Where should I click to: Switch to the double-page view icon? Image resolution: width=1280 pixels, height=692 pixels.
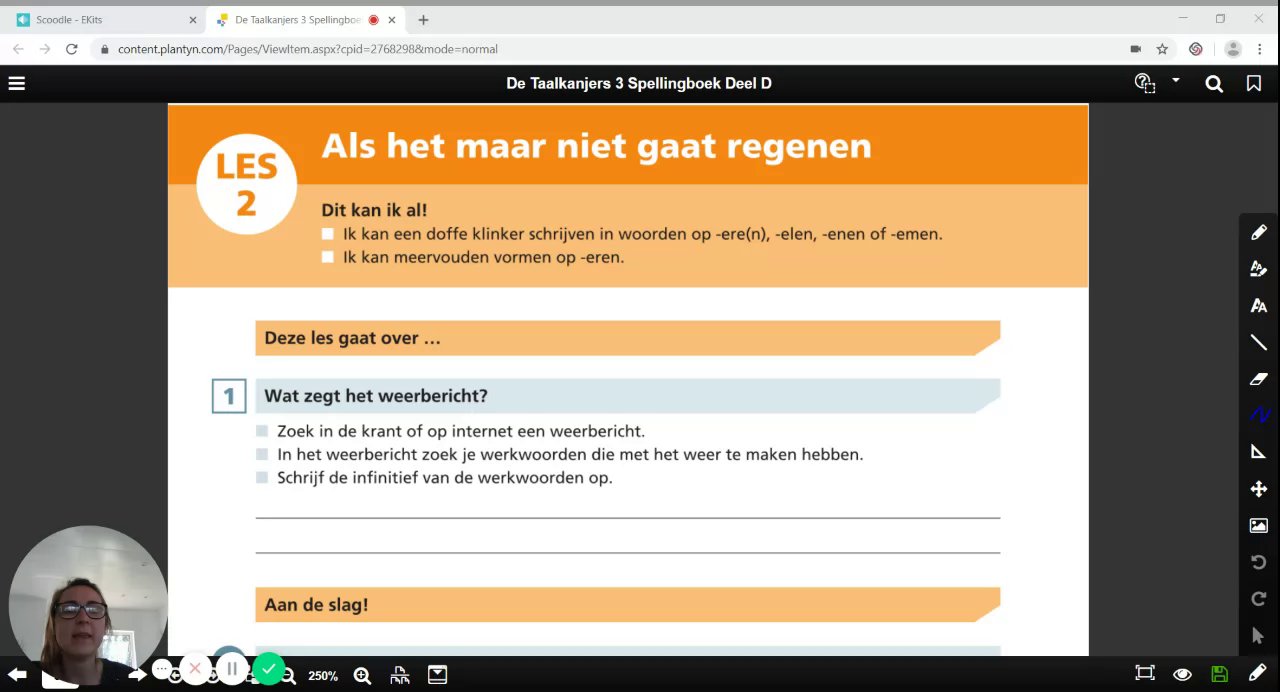(400, 675)
